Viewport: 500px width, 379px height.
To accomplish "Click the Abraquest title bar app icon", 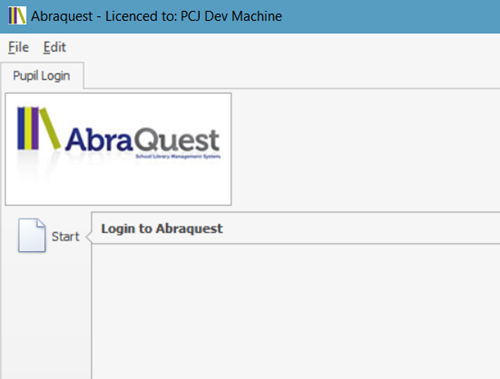I will tap(17, 16).
